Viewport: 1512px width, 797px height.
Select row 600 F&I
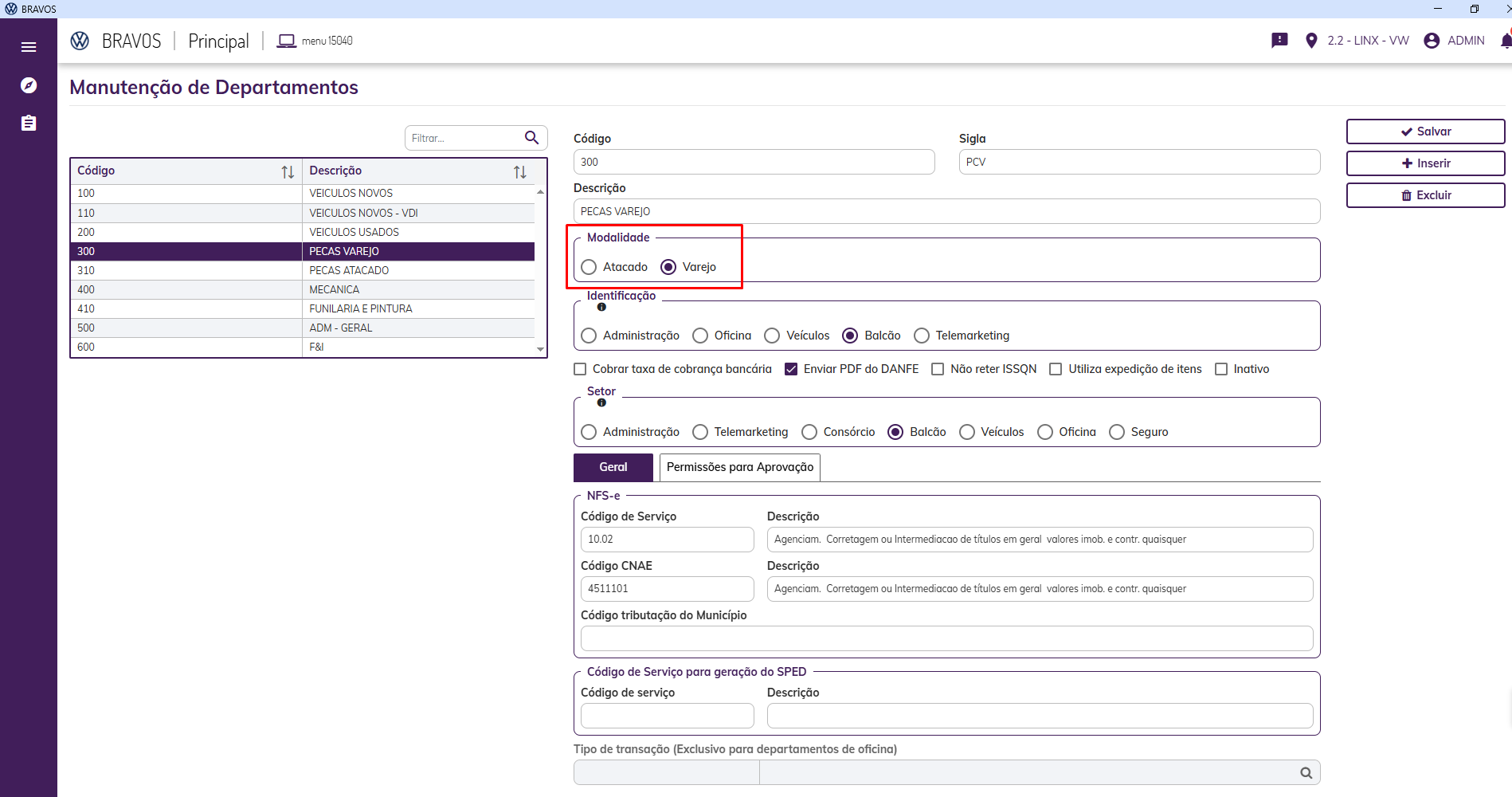coord(303,347)
